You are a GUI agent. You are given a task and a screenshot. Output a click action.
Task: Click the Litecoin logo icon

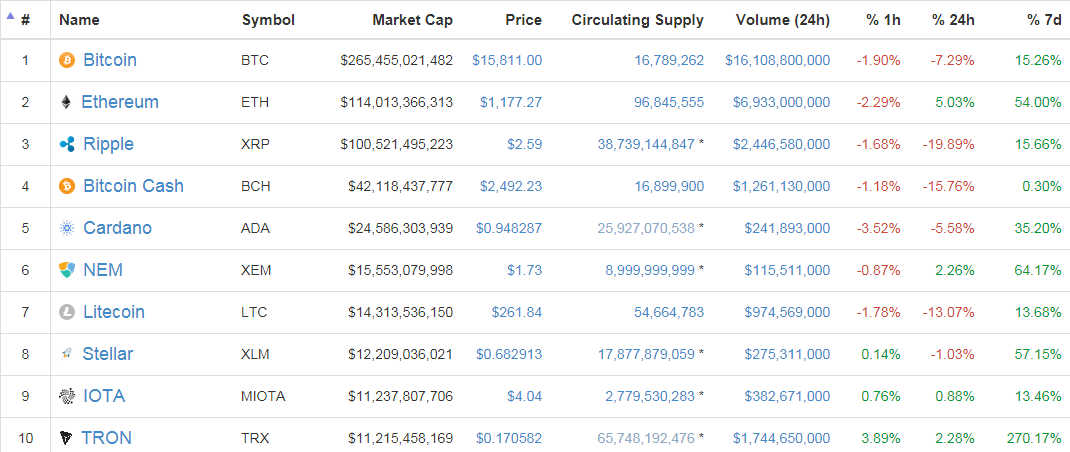[67, 312]
